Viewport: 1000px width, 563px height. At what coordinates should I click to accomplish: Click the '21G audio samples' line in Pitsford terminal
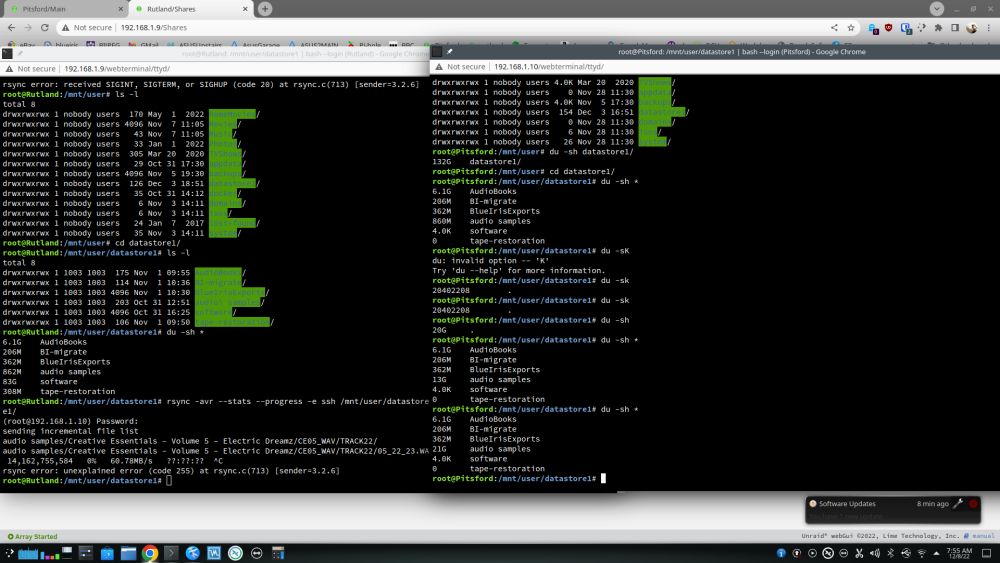click(x=482, y=448)
